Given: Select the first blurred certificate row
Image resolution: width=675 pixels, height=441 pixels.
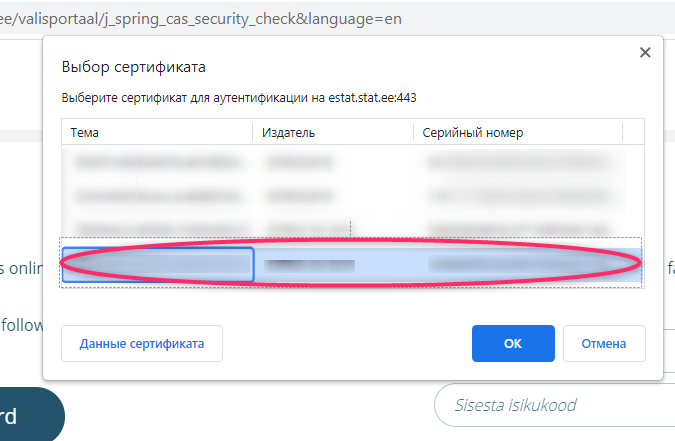Looking at the screenshot, I should pos(353,162).
